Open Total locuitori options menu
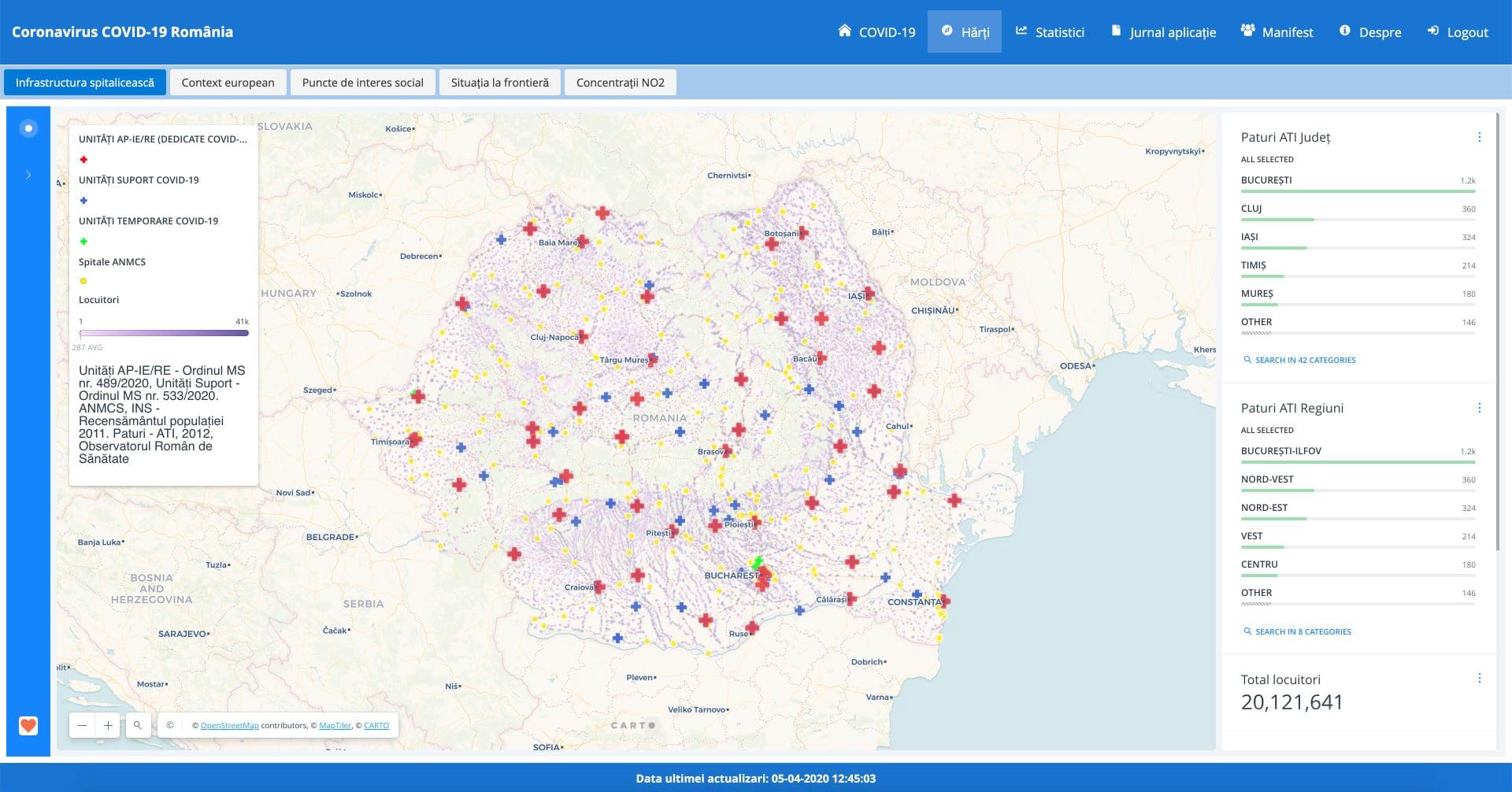1512x792 pixels. tap(1479, 678)
